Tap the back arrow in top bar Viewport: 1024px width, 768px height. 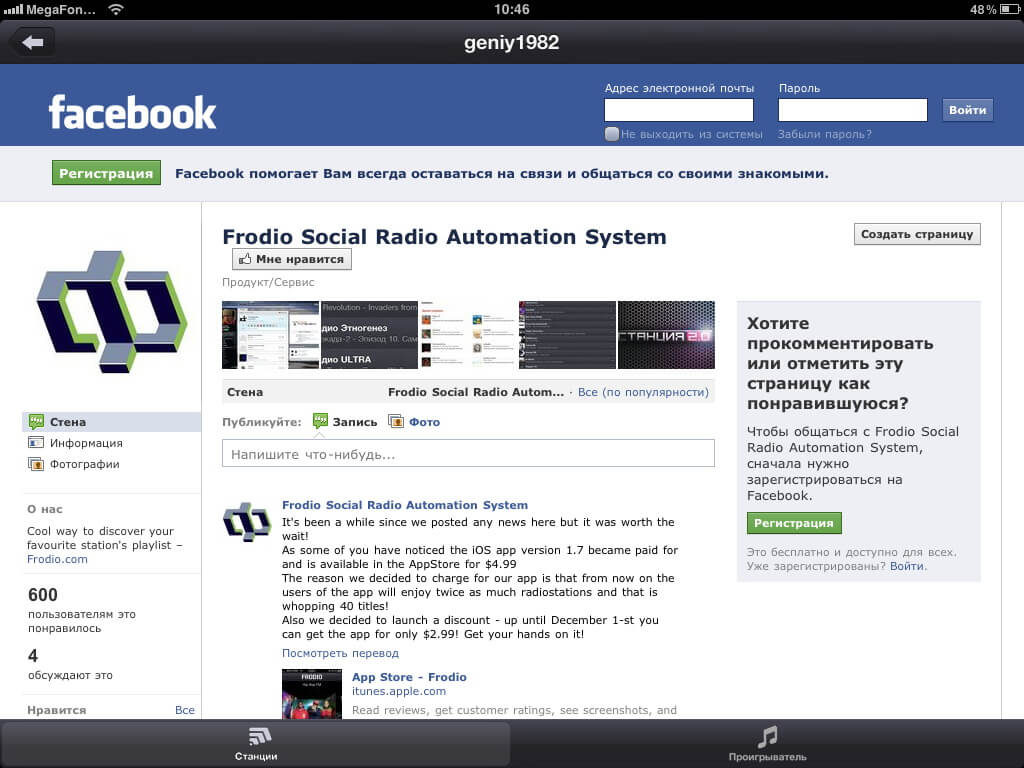click(x=32, y=42)
